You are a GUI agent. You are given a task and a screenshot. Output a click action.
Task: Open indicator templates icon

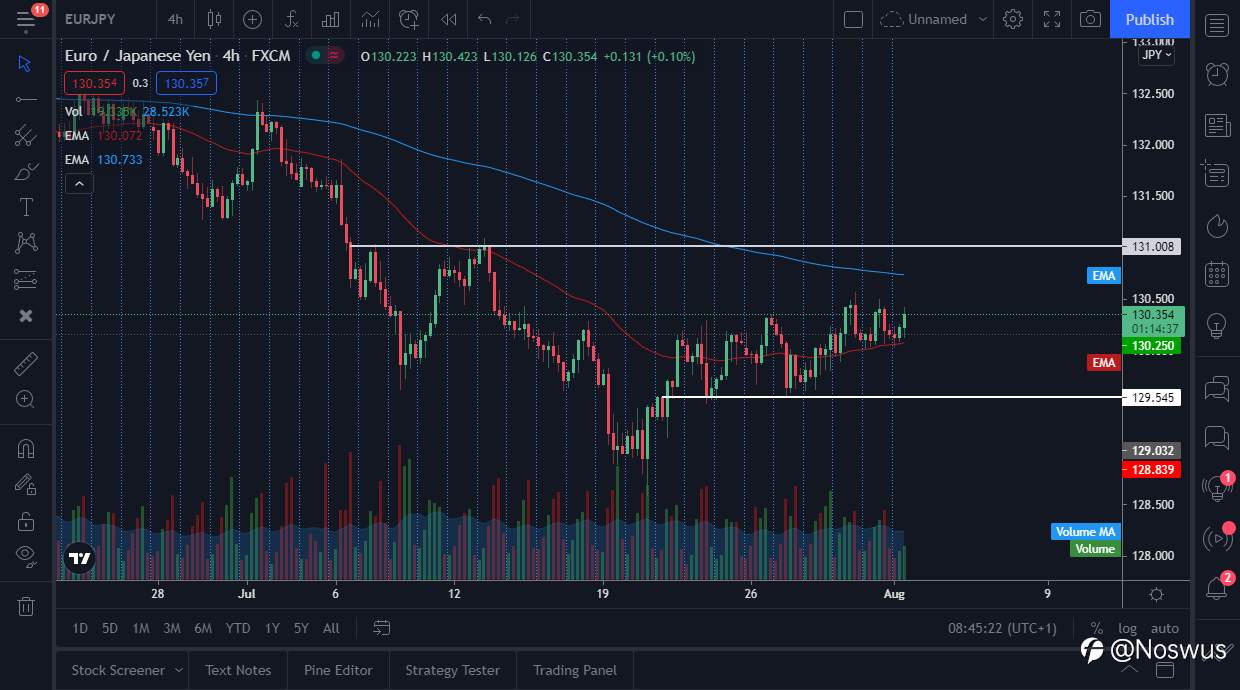pyautogui.click(x=371, y=19)
